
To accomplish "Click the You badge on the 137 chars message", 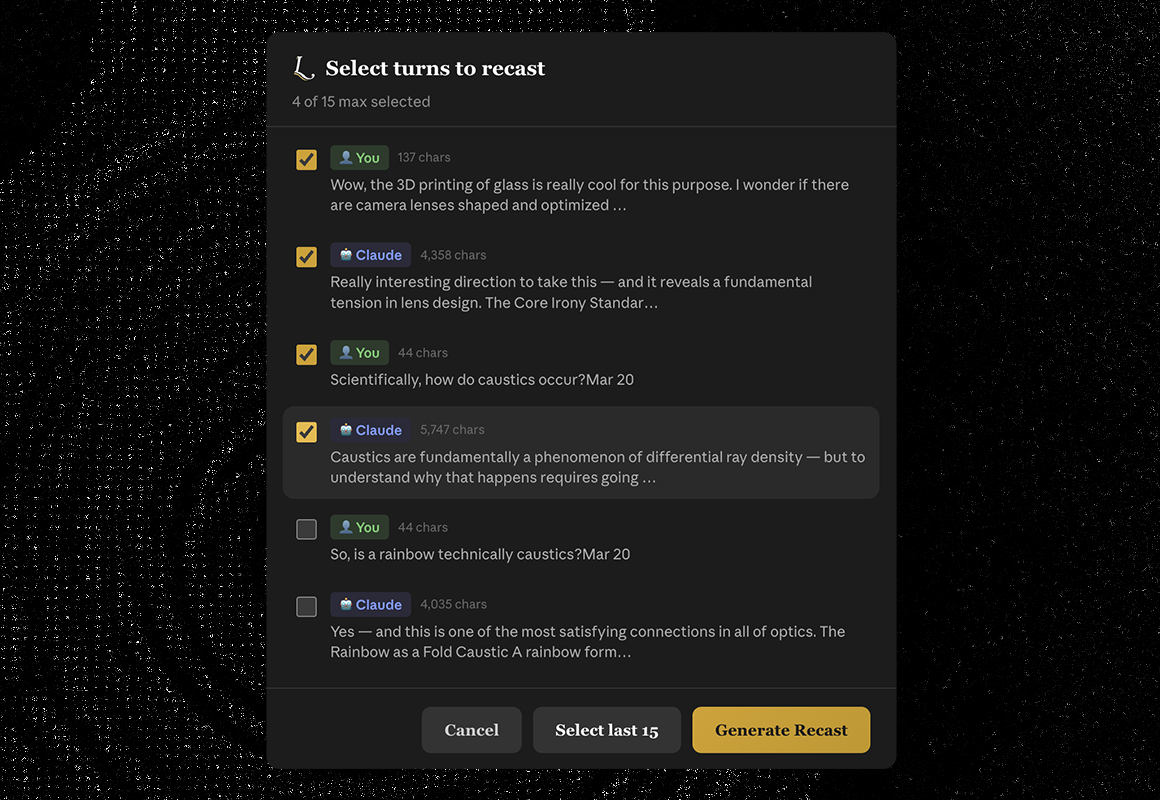I will click(359, 157).
